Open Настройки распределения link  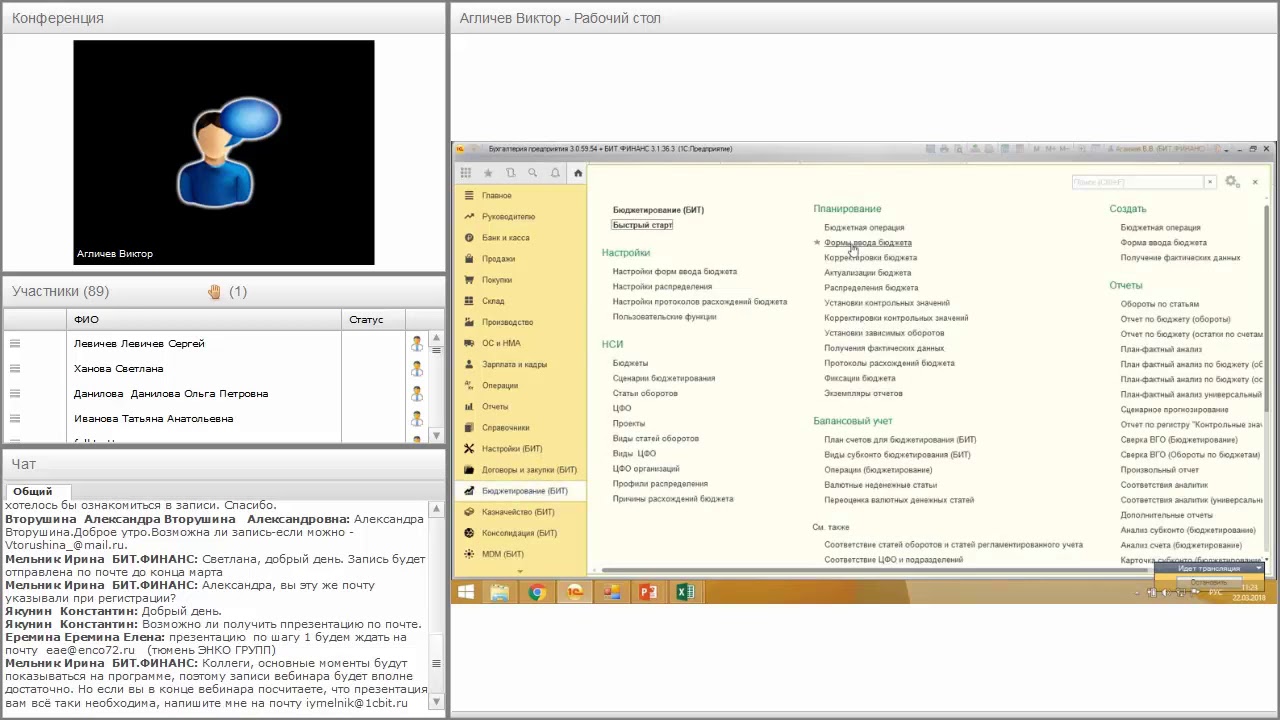click(x=662, y=287)
